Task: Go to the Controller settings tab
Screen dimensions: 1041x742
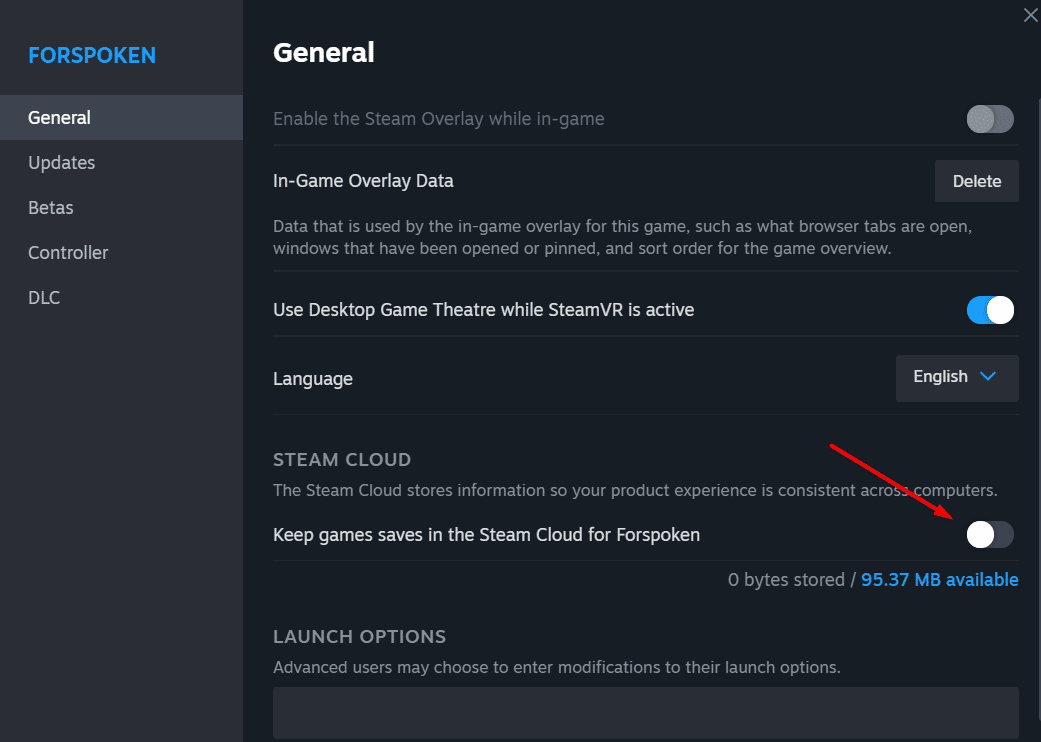Action: click(68, 253)
